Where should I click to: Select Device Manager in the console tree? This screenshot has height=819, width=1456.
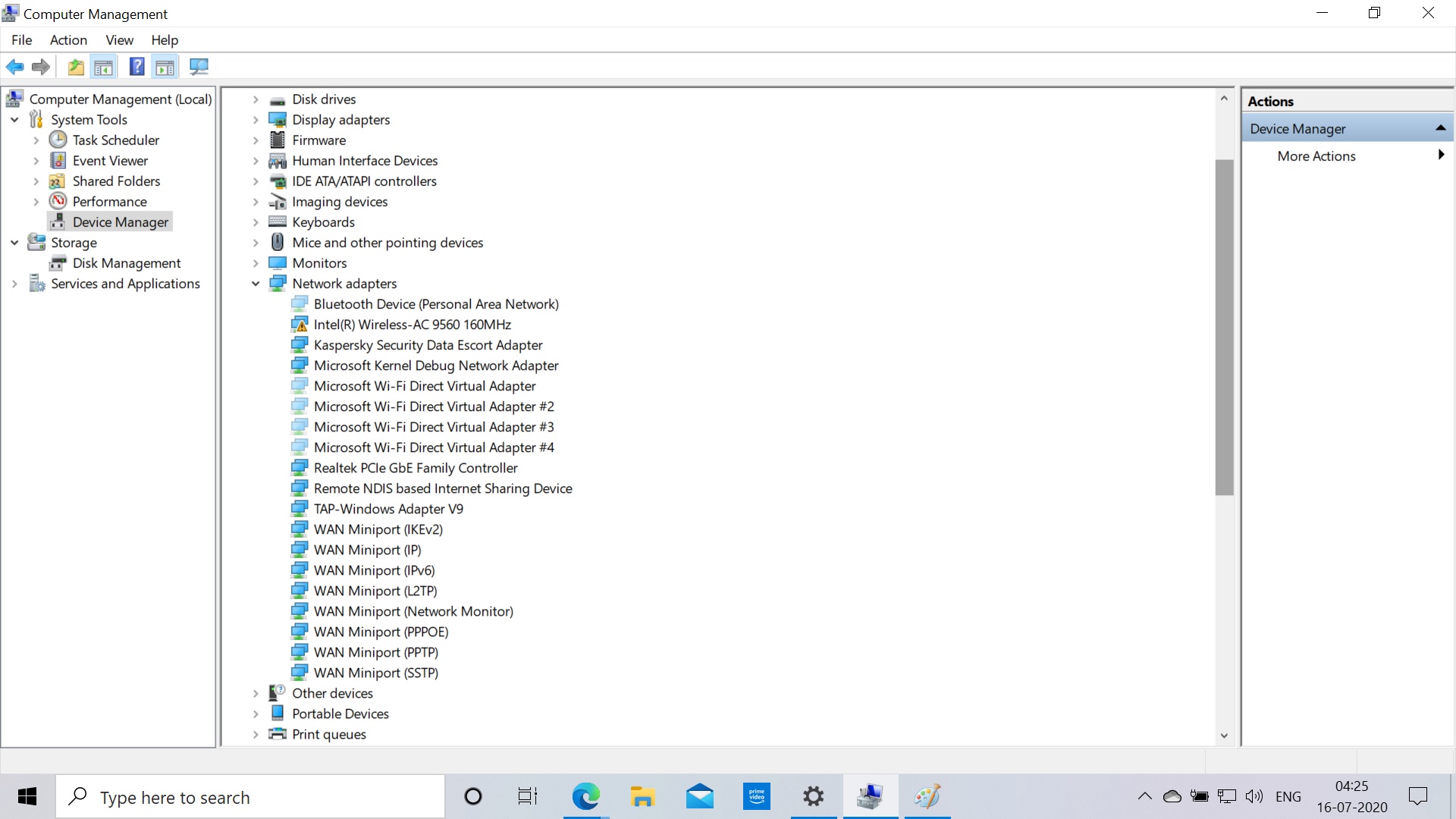pyautogui.click(x=121, y=222)
